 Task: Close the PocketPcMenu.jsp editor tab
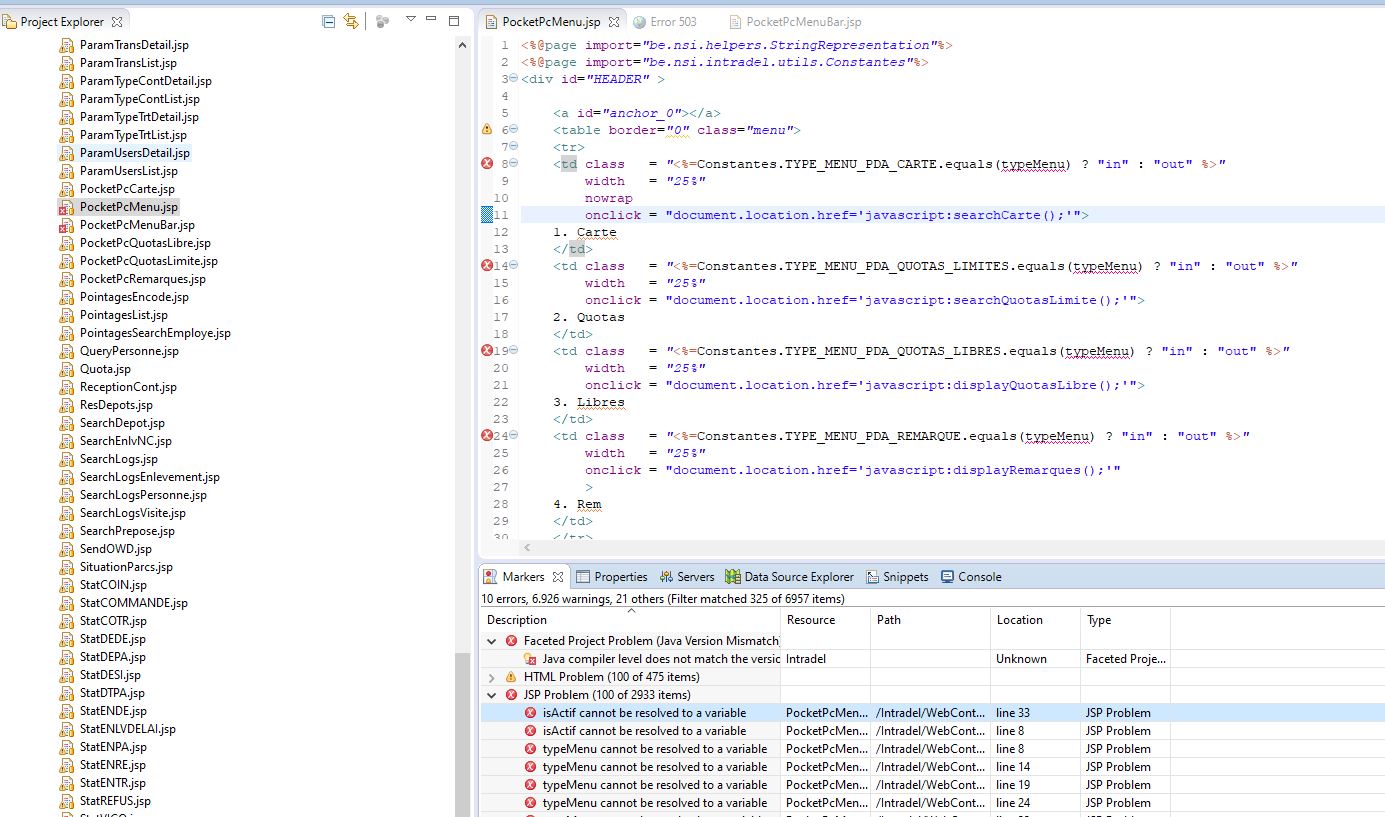613,21
